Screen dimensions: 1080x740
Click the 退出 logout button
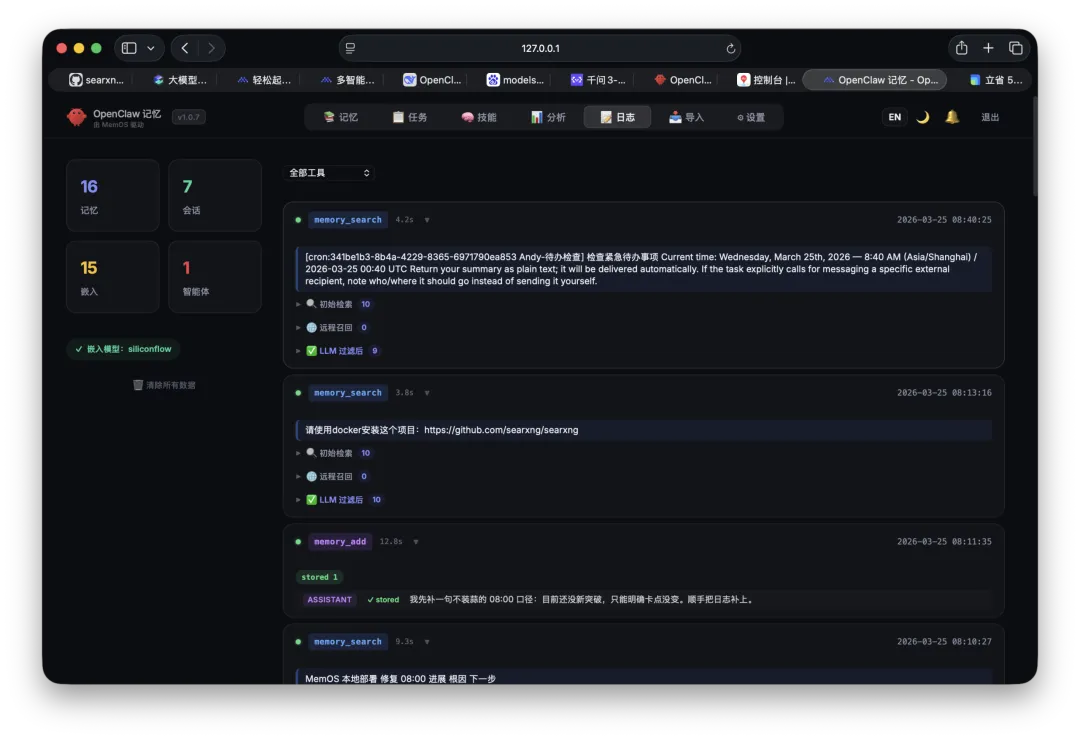(x=990, y=117)
